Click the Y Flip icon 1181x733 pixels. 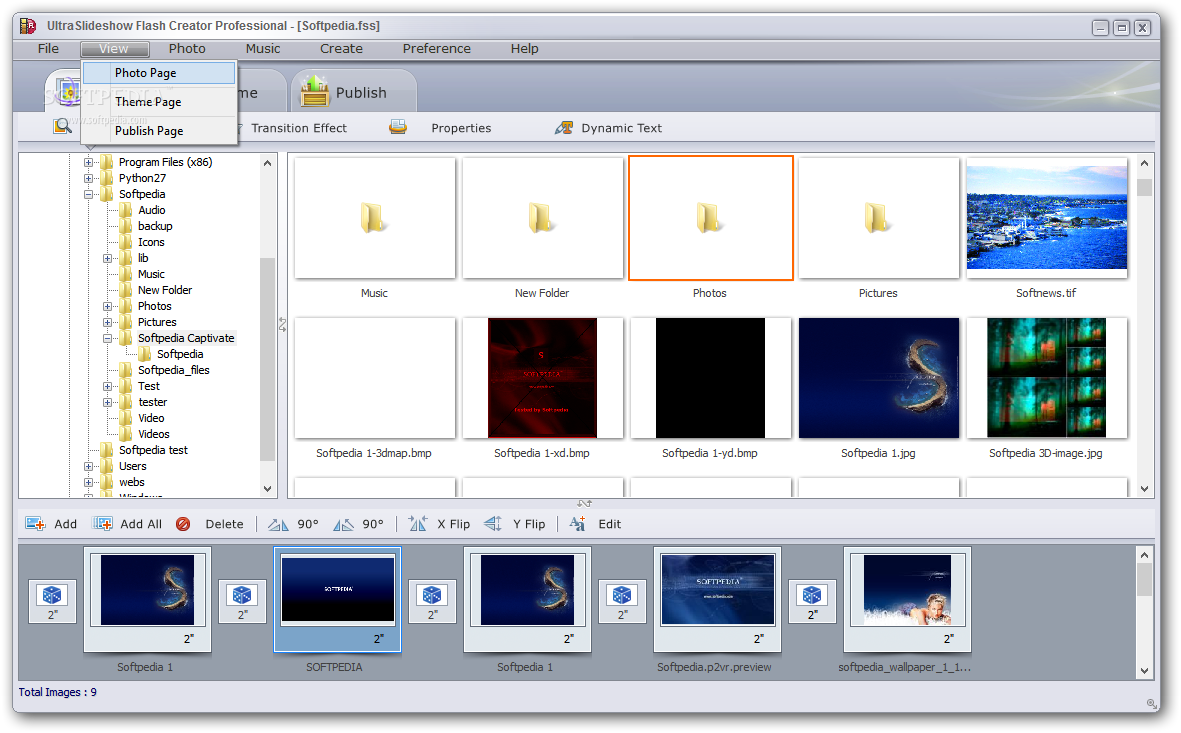493,524
